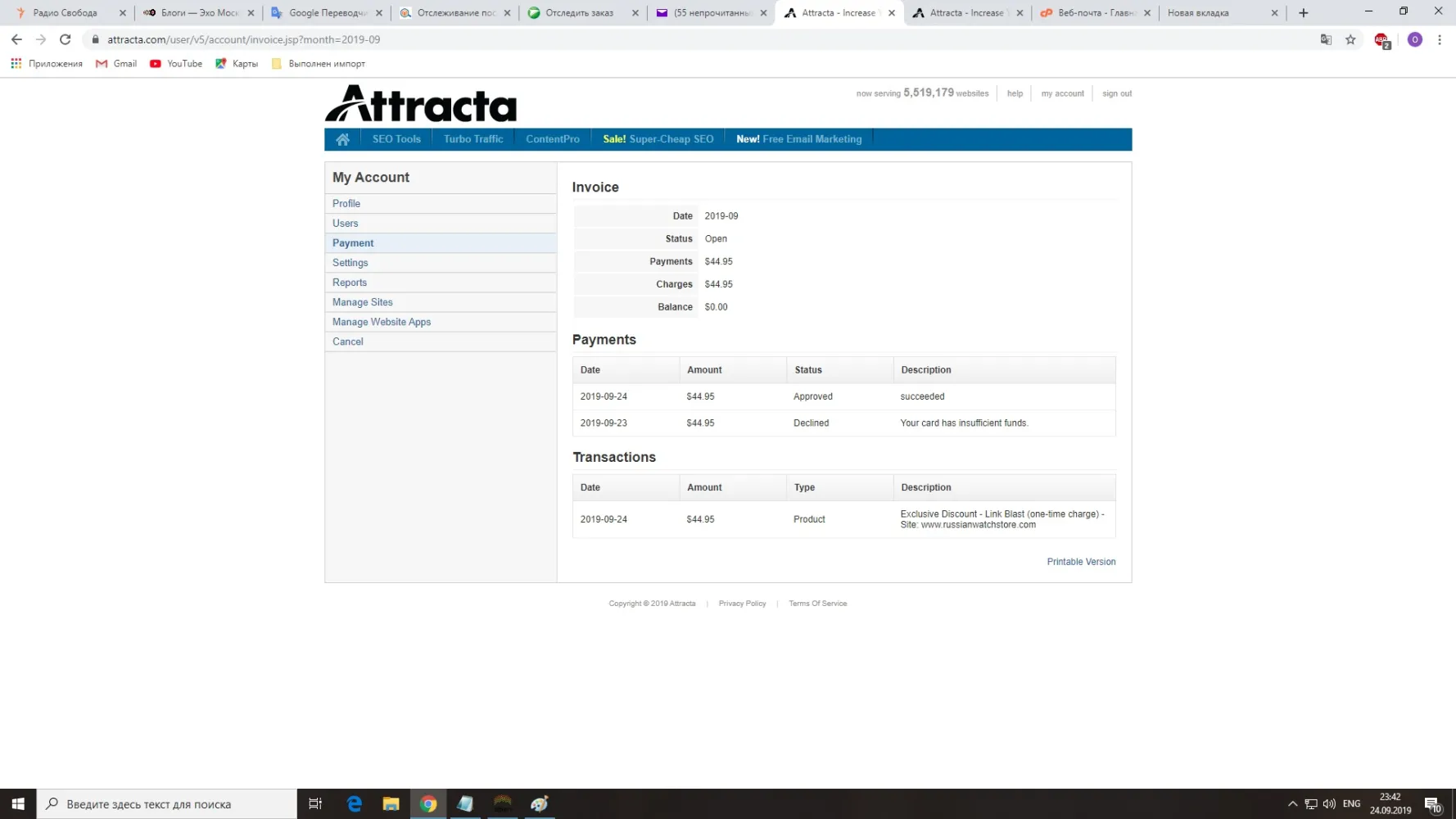This screenshot has width=1456, height=819.
Task: Reload the page with the refresh icon
Action: [x=66, y=39]
